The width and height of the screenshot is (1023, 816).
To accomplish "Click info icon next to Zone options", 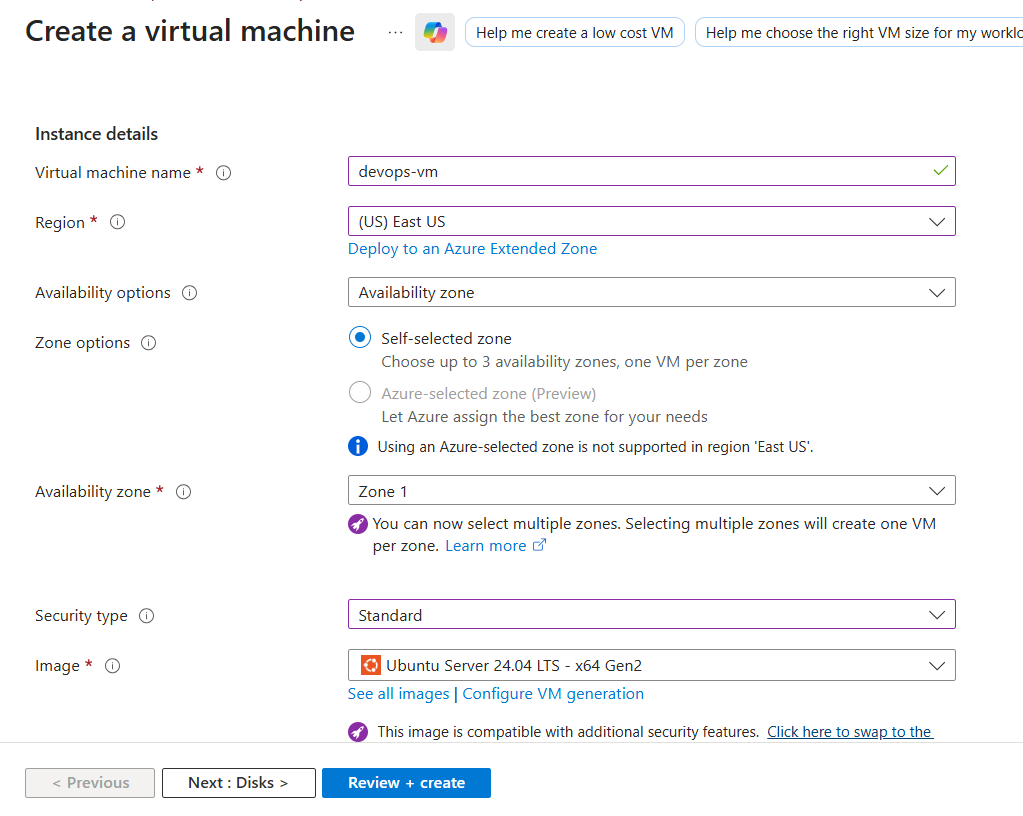I will pos(149,343).
